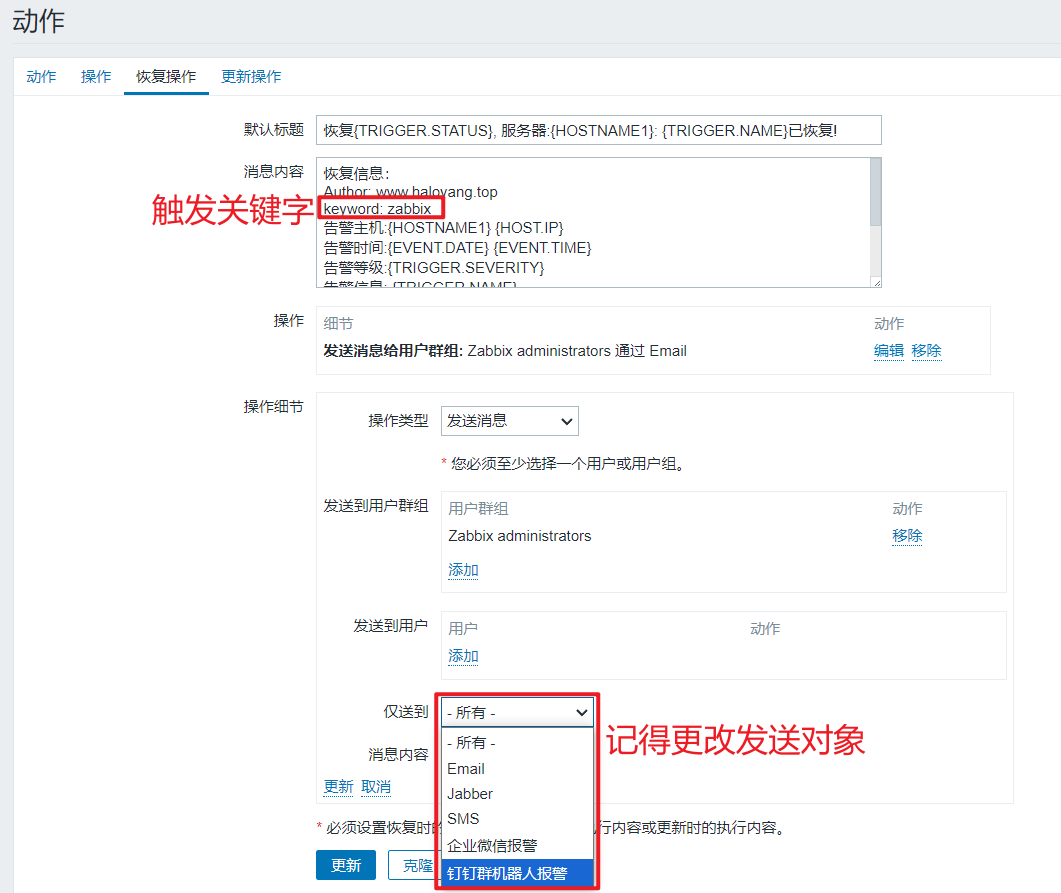Click the 消息内容 textarea scrollbar
This screenshot has width=1061, height=893.
[x=876, y=192]
